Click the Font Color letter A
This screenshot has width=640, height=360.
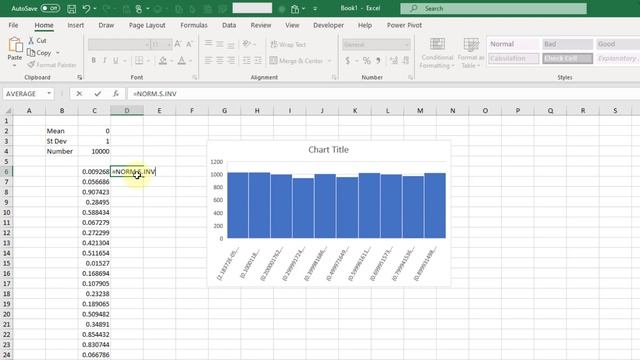(182, 60)
